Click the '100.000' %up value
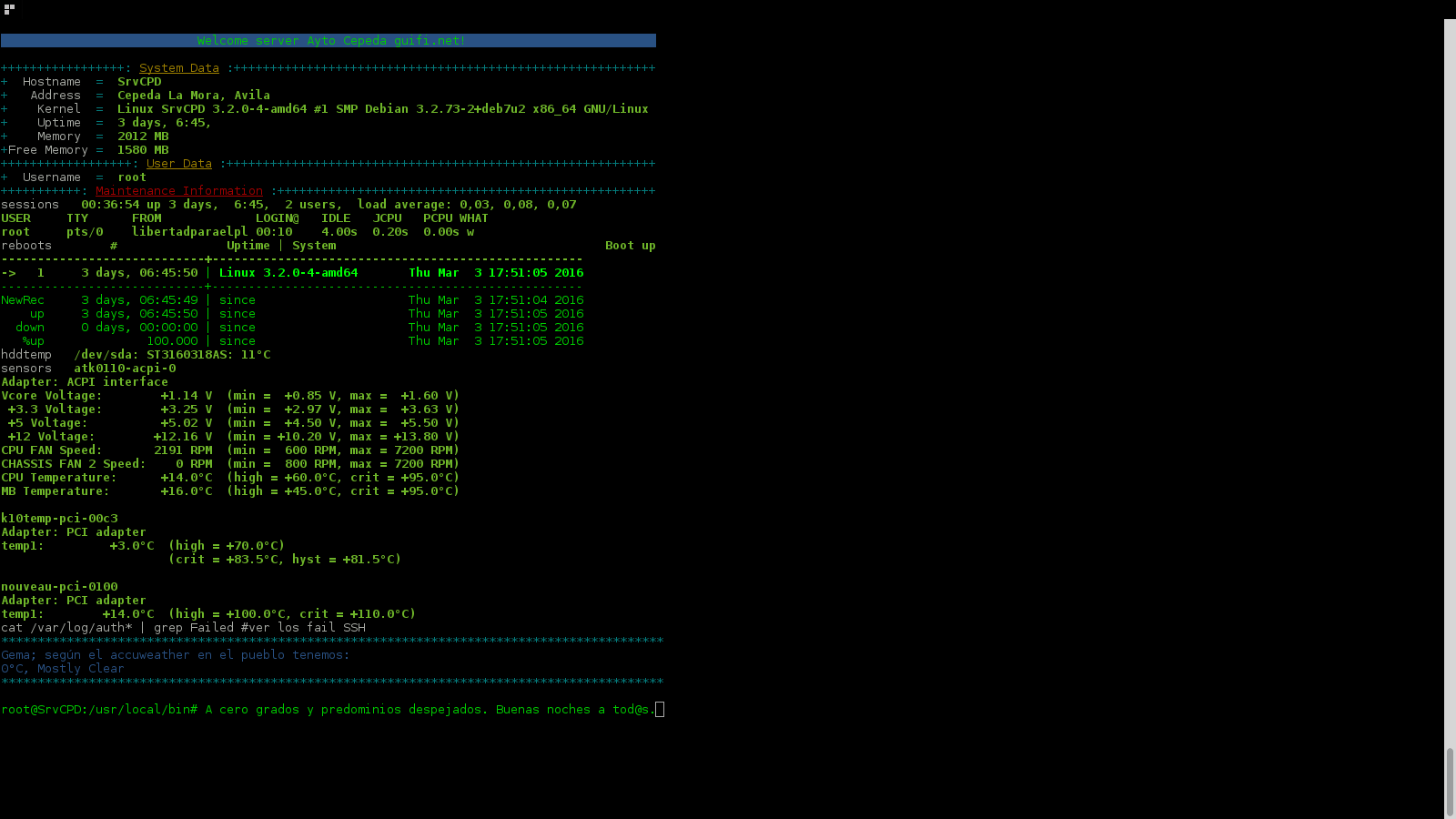The height and width of the screenshot is (819, 1456). (x=172, y=341)
